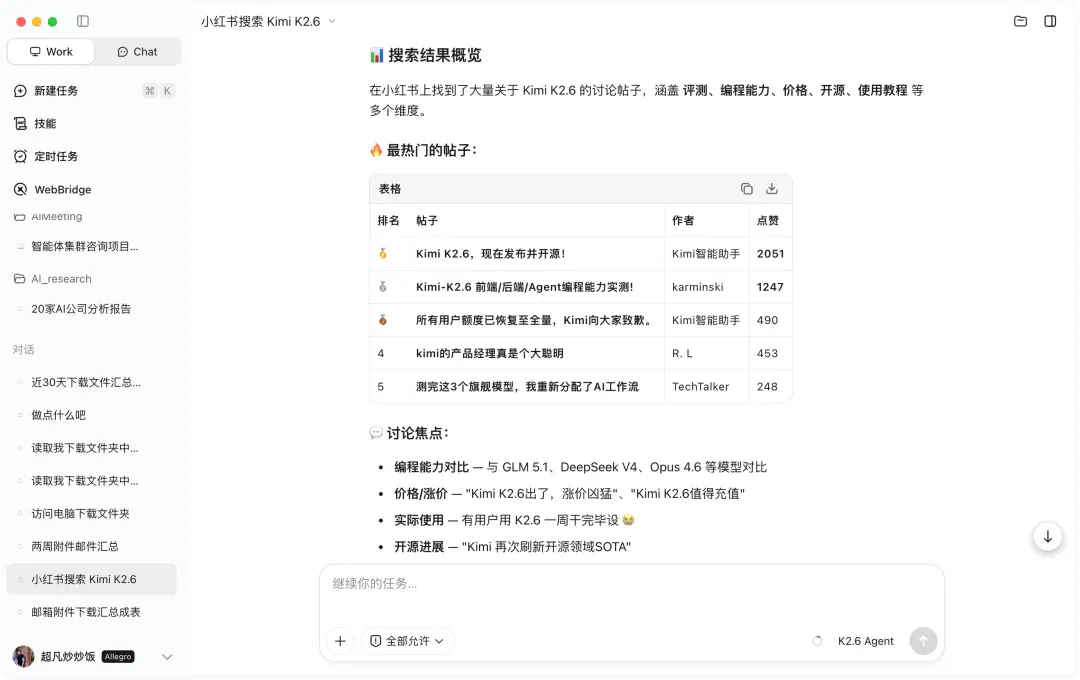Click the 定时任务 clock icon
This screenshot has height=680, width=1080.
tap(21, 156)
